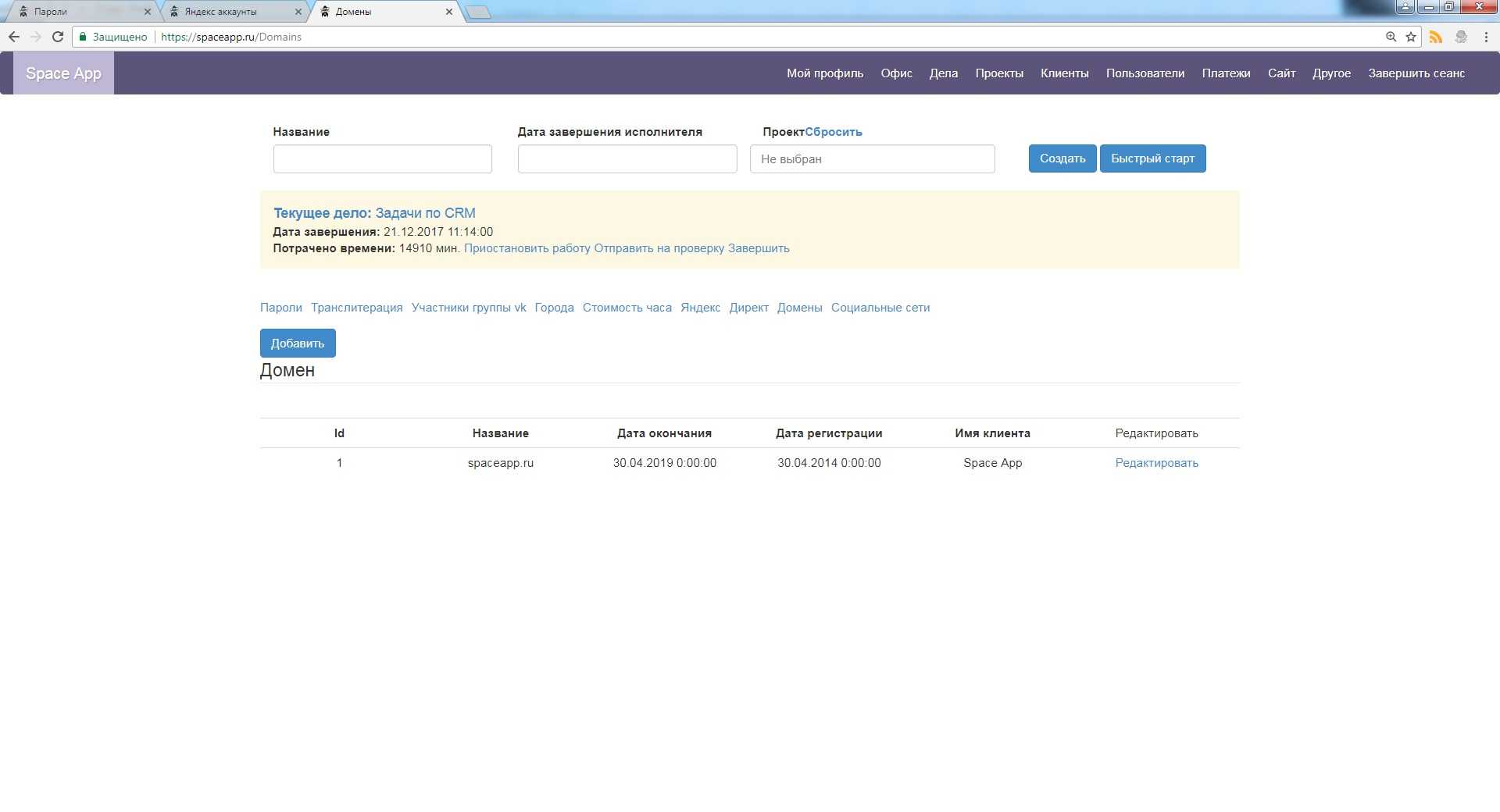Focus the Название text input field

click(x=382, y=159)
